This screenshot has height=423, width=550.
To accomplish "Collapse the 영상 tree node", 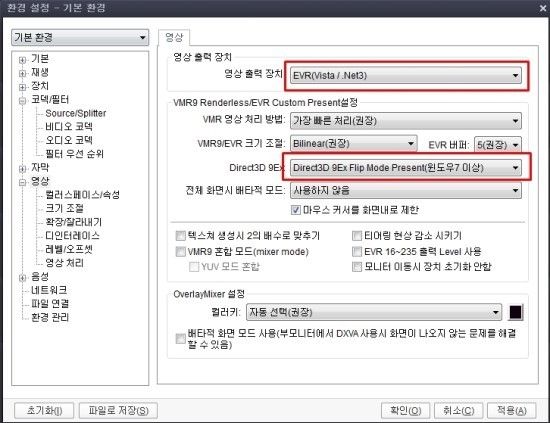I will point(22,182).
